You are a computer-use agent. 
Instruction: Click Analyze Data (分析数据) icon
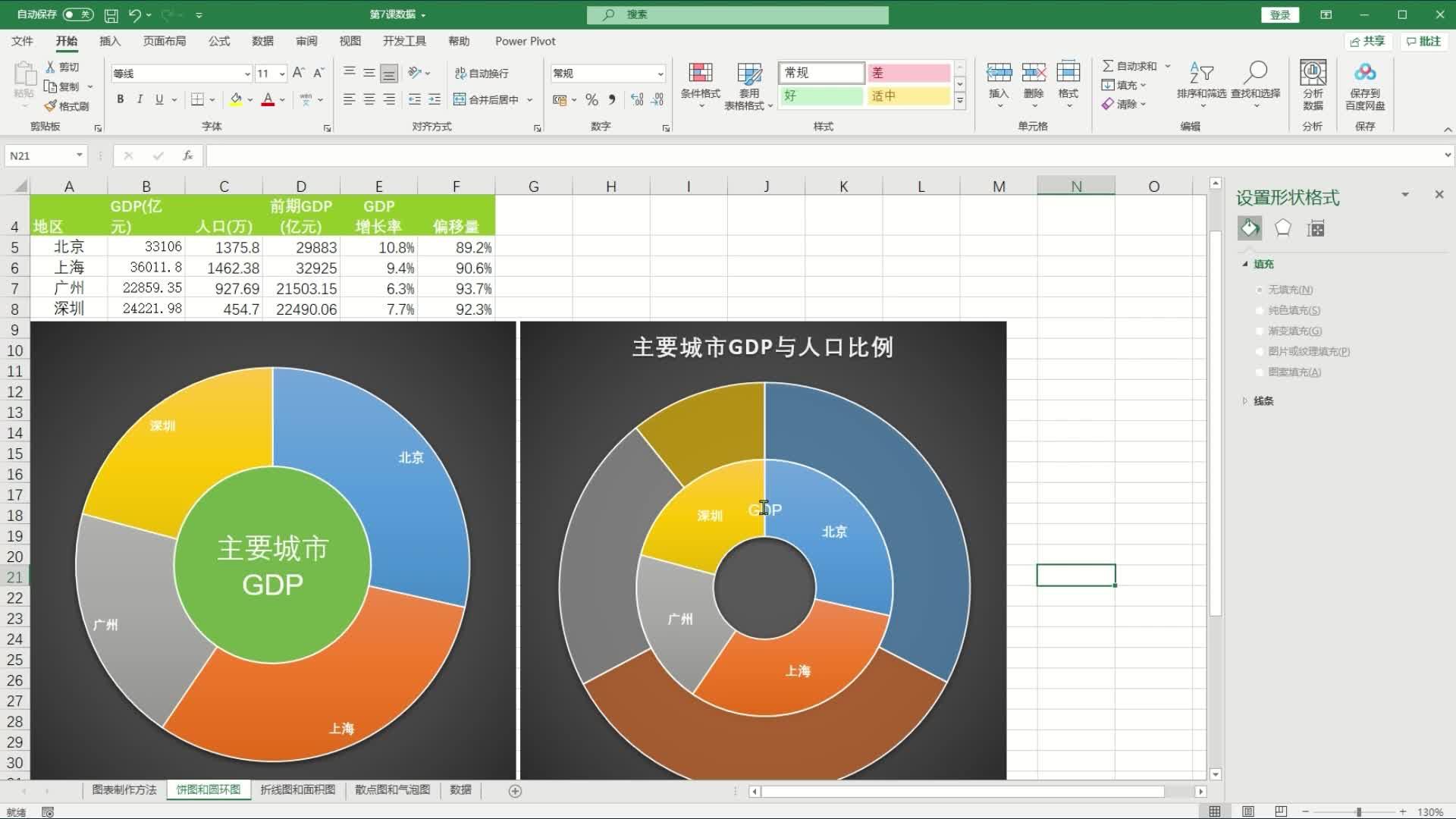click(1313, 73)
